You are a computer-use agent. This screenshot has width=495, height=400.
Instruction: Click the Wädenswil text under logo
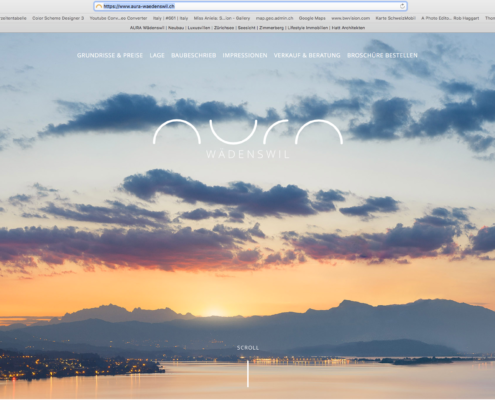point(248,154)
